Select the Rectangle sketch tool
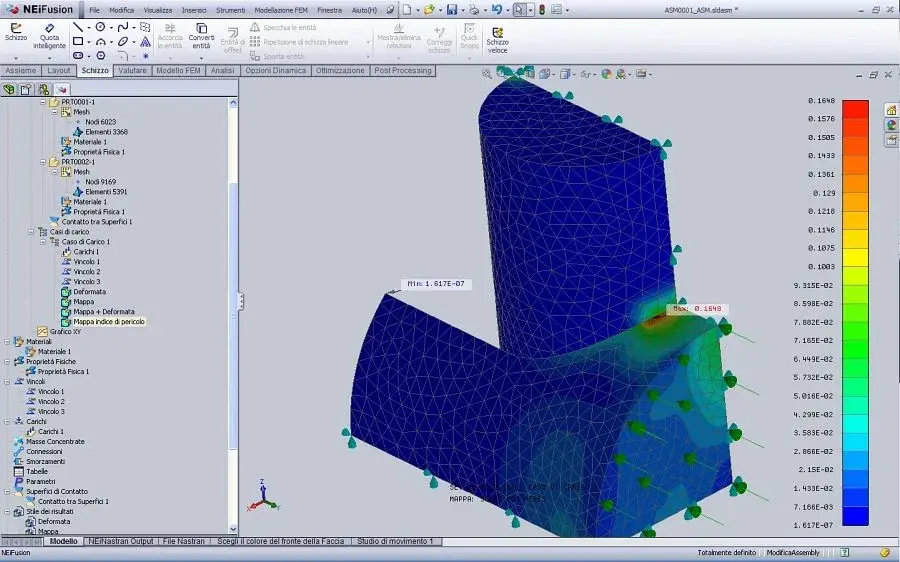The width and height of the screenshot is (900, 562). (x=77, y=41)
